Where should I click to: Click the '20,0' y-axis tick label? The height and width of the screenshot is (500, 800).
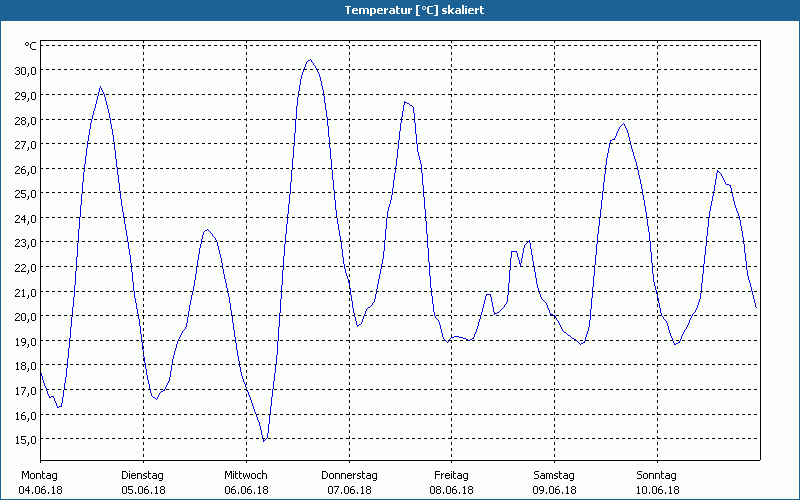(24, 317)
